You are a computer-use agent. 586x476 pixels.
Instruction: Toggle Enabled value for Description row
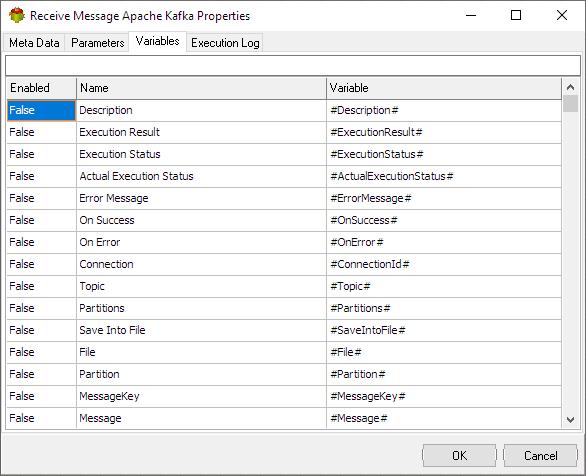coord(41,111)
